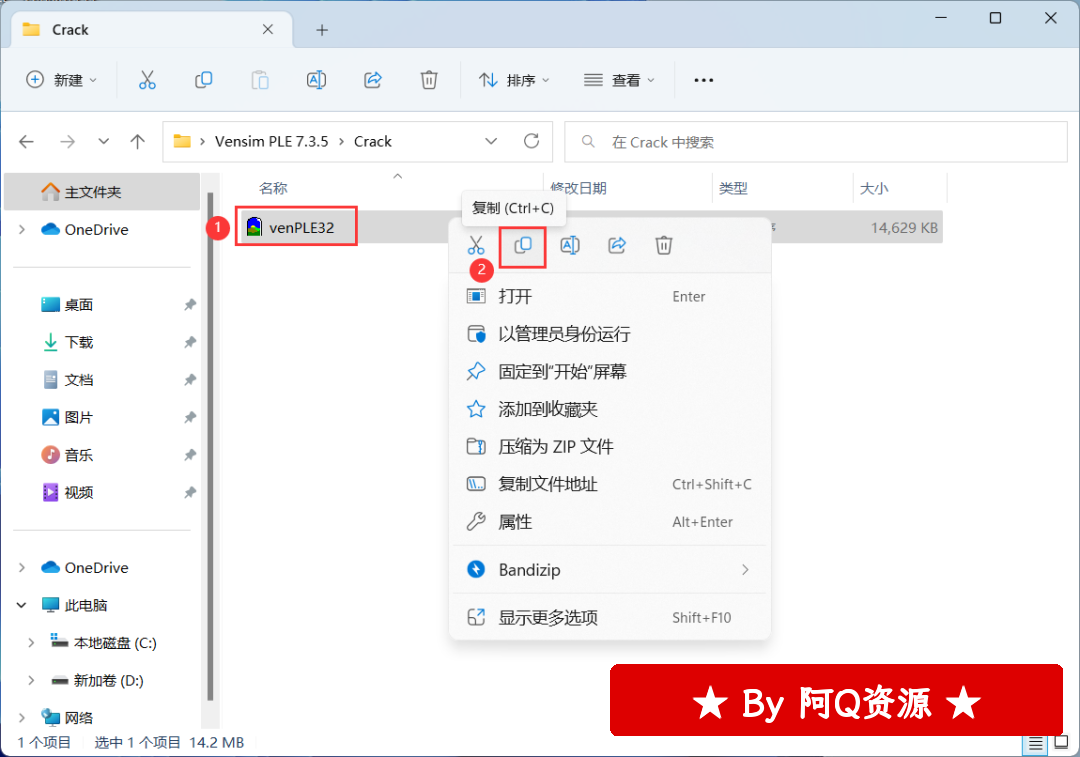The height and width of the screenshot is (757, 1080).
Task: Expand the address bar history dropdown
Action: [x=491, y=141]
